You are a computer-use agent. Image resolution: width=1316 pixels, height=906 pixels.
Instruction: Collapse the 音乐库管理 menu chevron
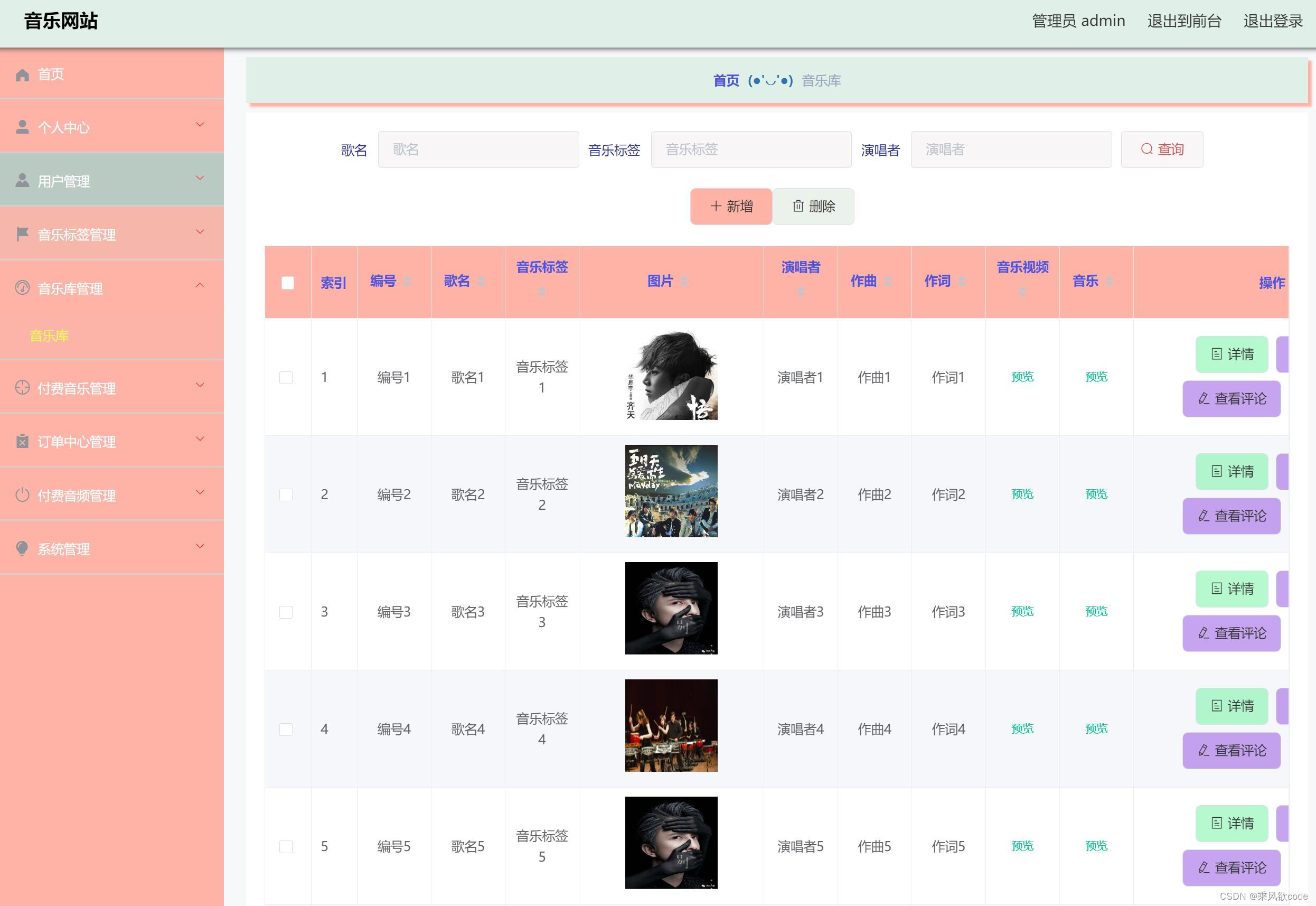[x=200, y=286]
